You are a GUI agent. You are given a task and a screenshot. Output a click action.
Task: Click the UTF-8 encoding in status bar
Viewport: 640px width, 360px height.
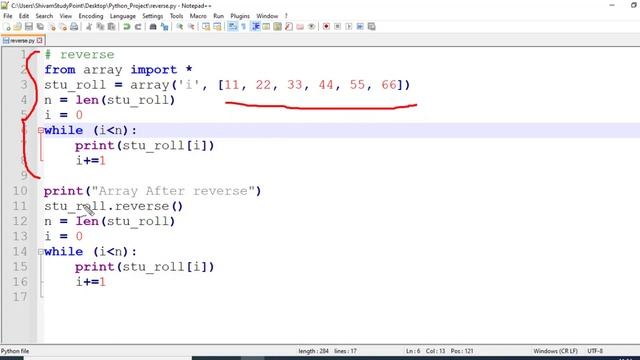tap(595, 351)
